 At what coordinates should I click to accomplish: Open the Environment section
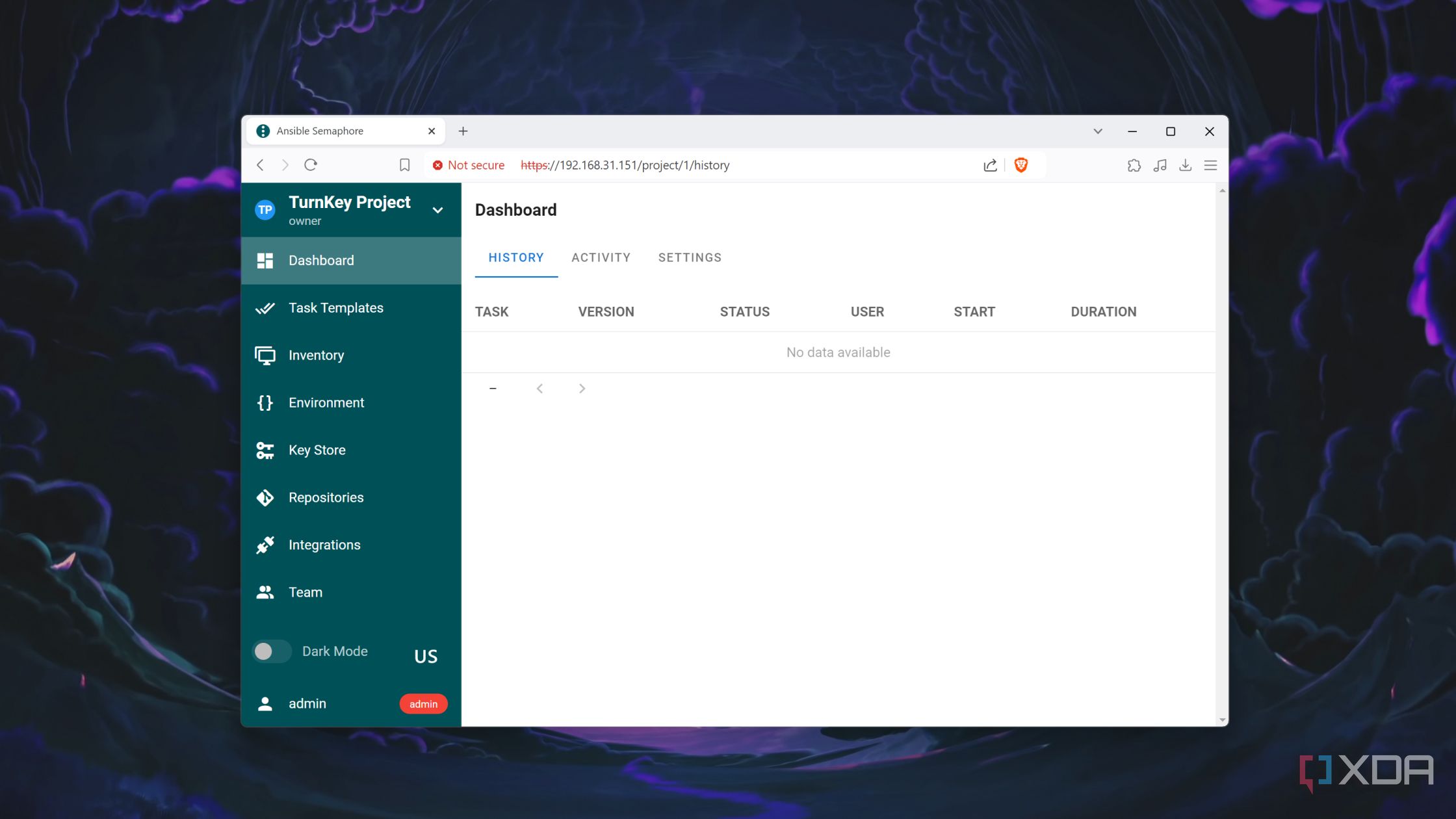(326, 402)
